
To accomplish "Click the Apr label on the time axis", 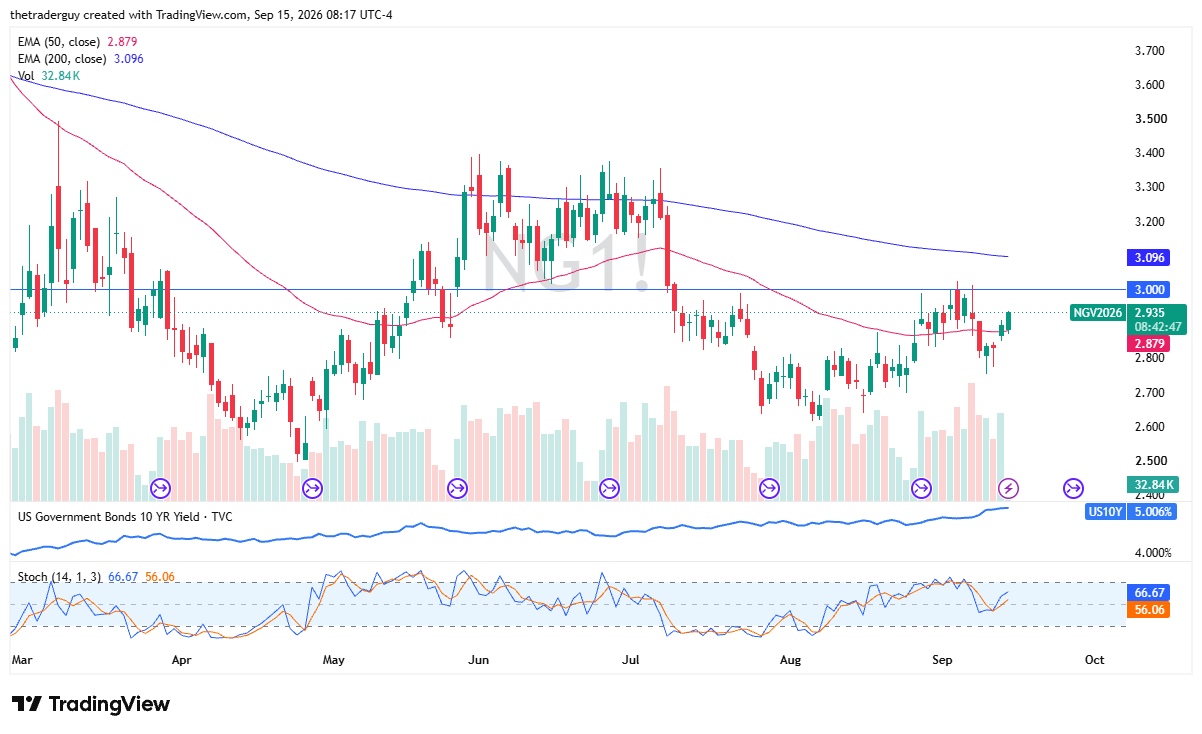I will [x=181, y=660].
